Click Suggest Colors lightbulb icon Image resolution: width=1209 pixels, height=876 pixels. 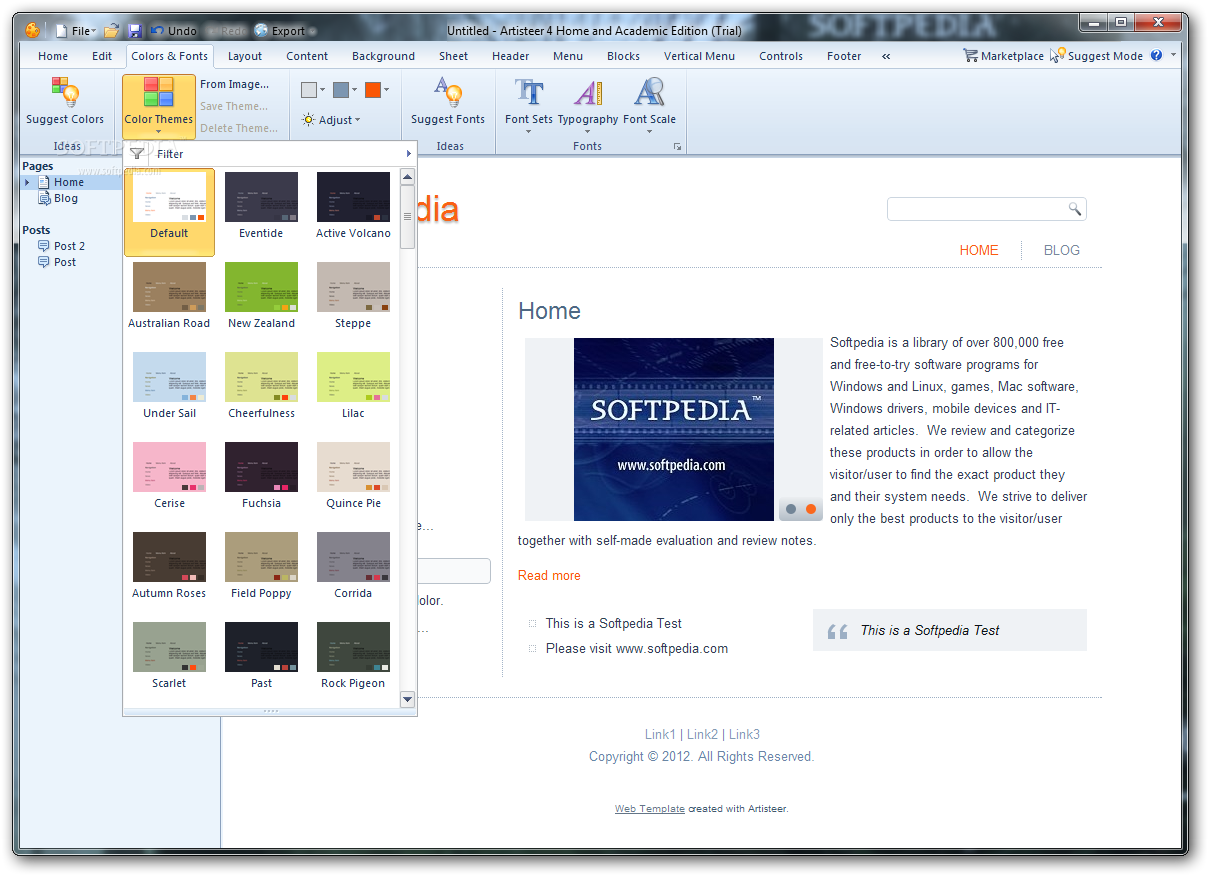[x=65, y=93]
